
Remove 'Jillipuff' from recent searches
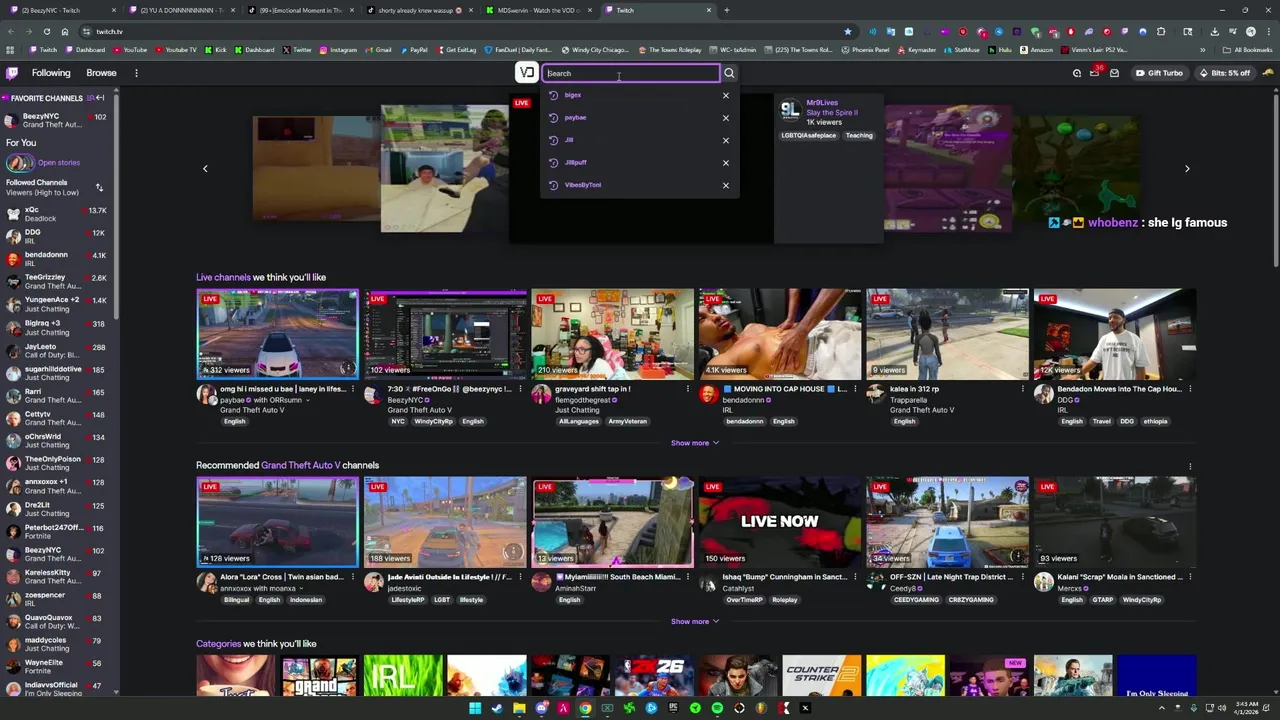(726, 163)
